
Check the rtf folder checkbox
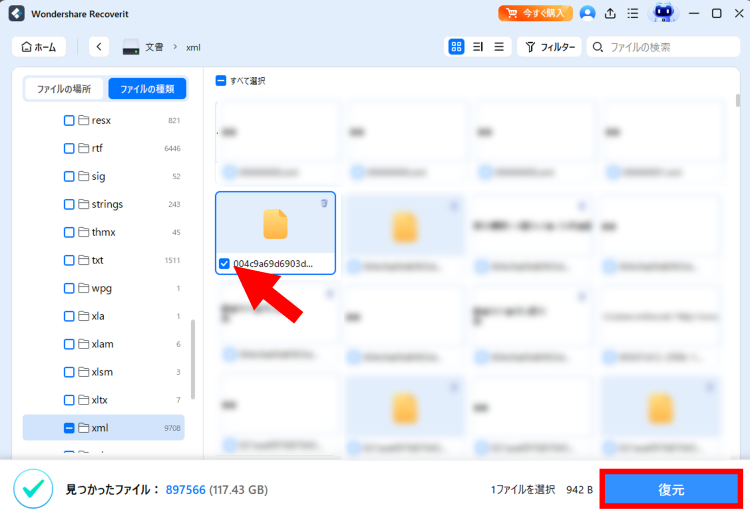click(x=69, y=148)
